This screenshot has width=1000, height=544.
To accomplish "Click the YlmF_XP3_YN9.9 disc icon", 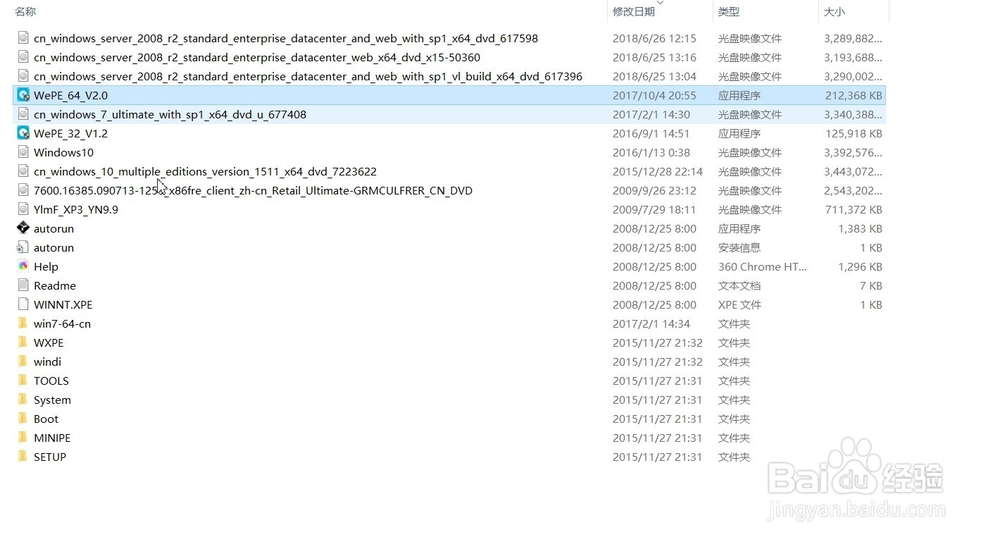I will 23,209.
